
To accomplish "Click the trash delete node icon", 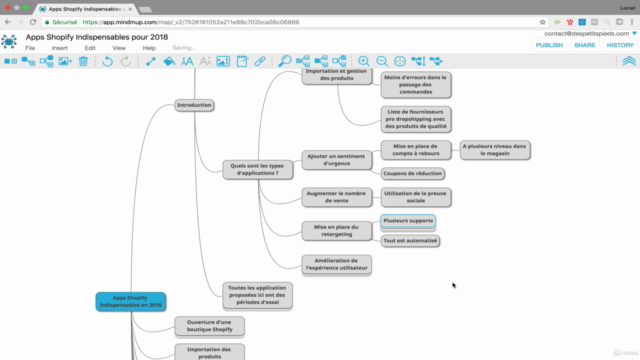I will pyautogui.click(x=83, y=61).
